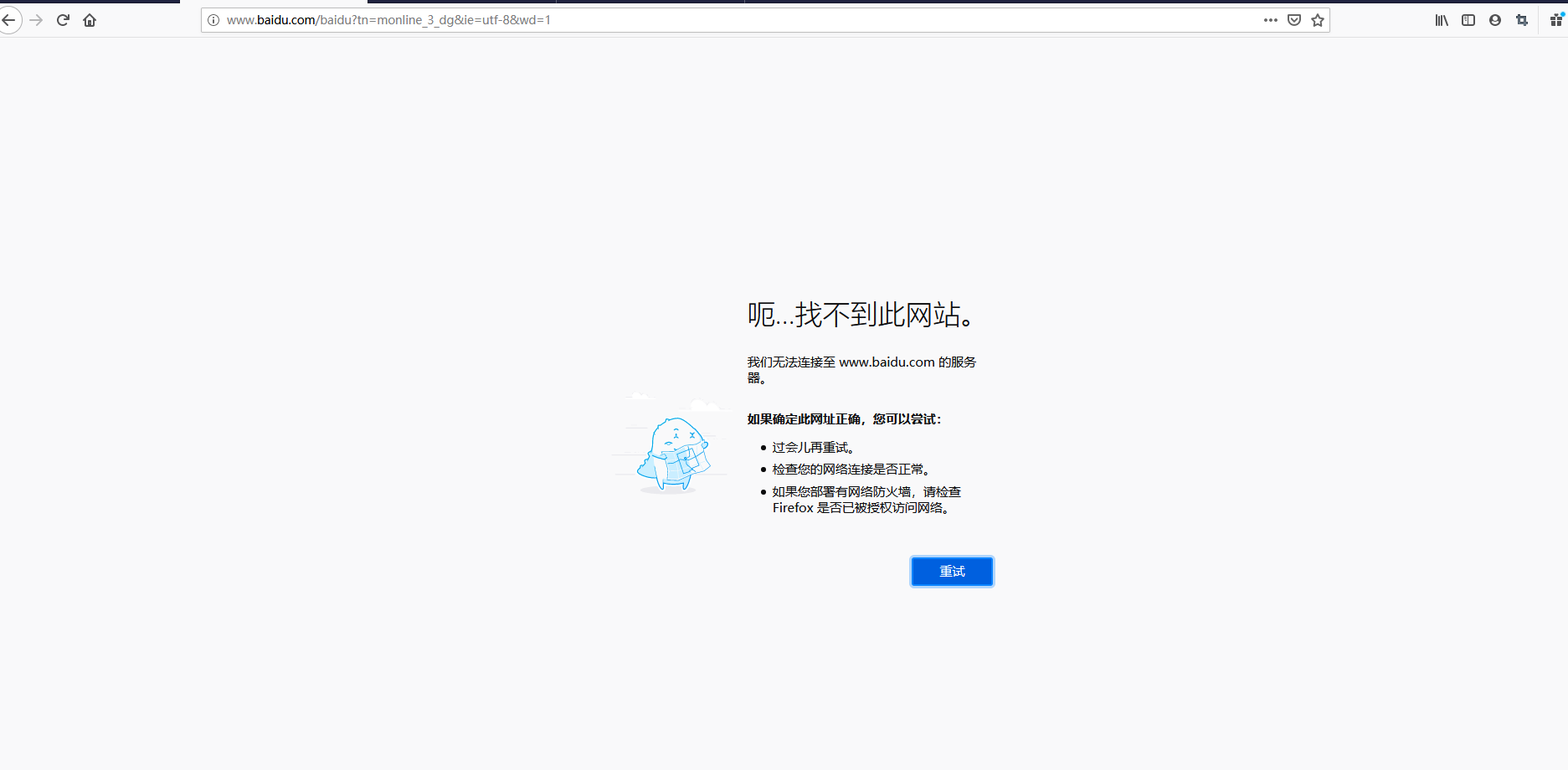The width and height of the screenshot is (1568, 770).
Task: Open the Firefox account menu
Action: (1495, 20)
